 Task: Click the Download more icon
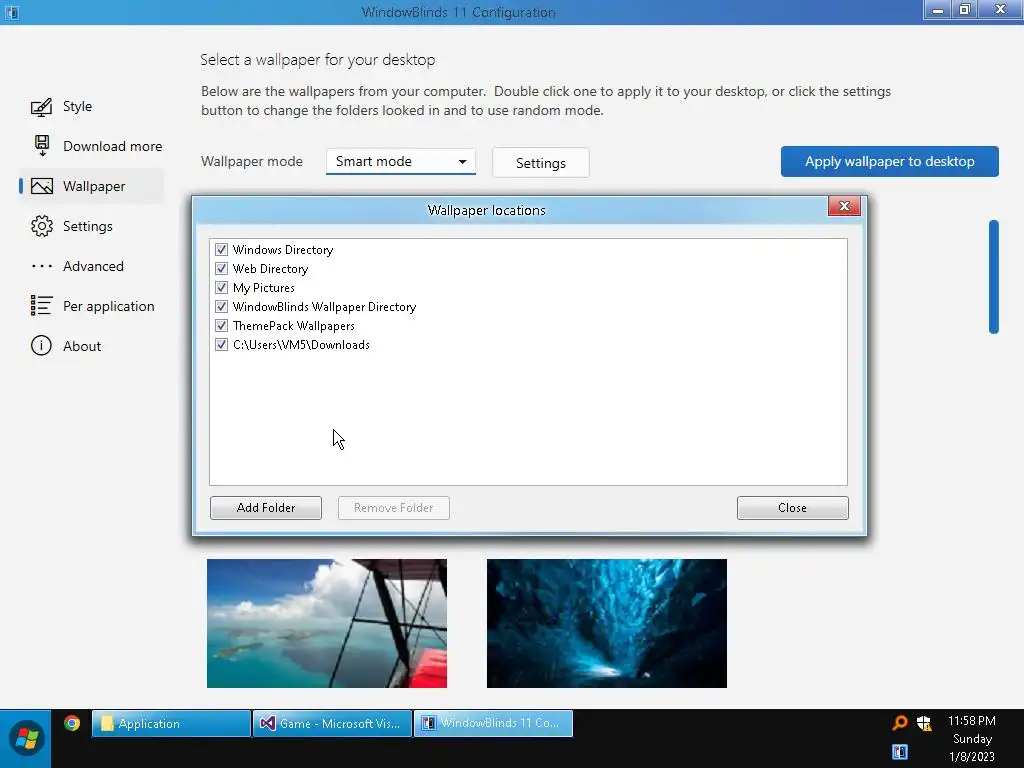click(x=42, y=146)
